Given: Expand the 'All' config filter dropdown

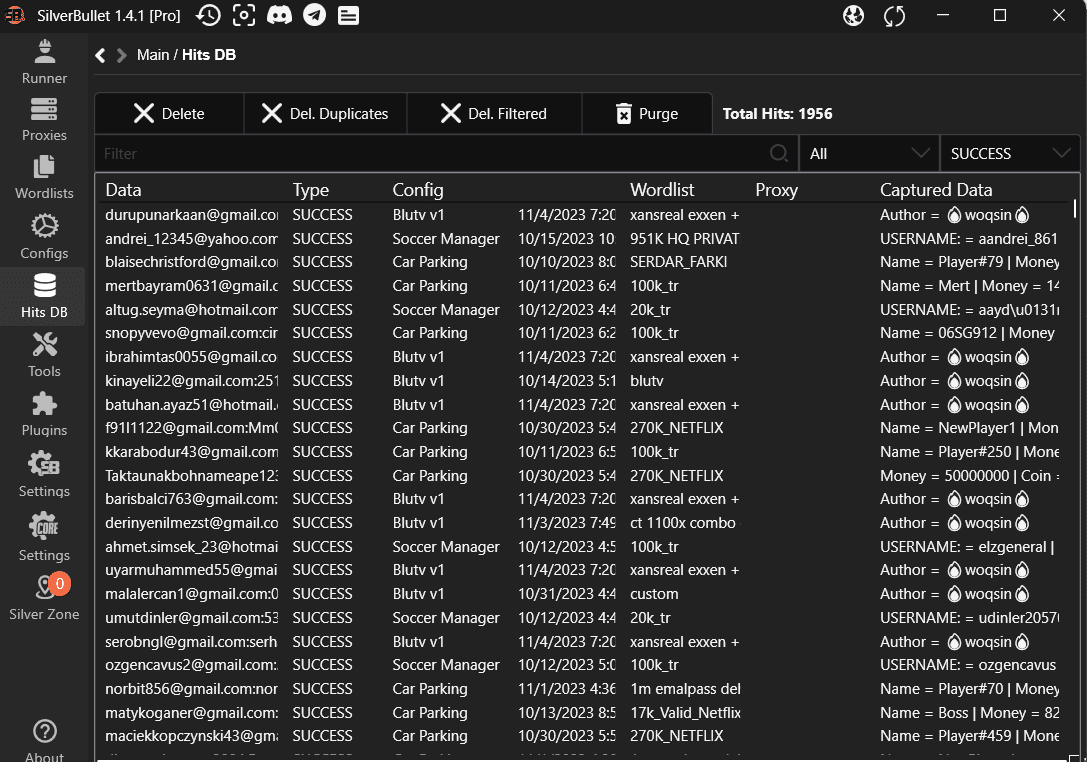Looking at the screenshot, I should coord(868,154).
